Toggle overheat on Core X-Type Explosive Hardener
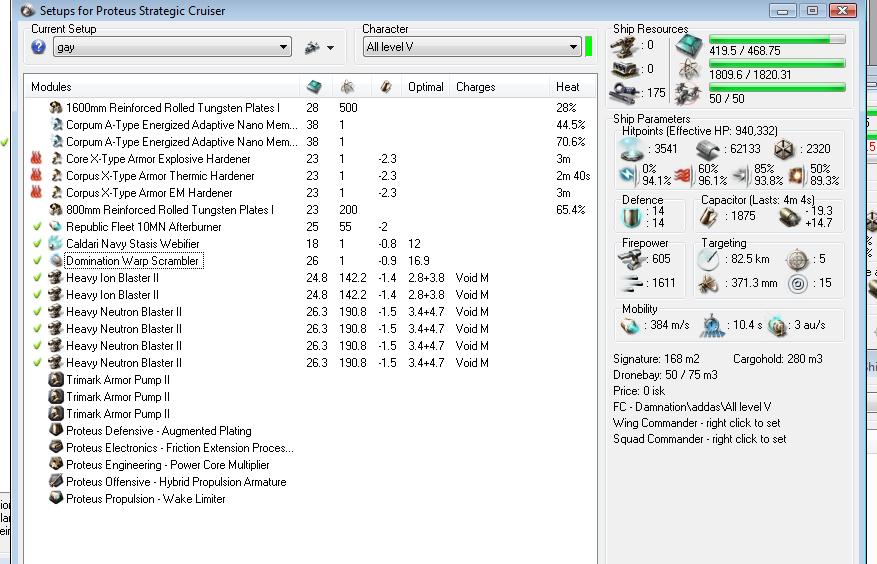877x564 pixels. point(36,159)
